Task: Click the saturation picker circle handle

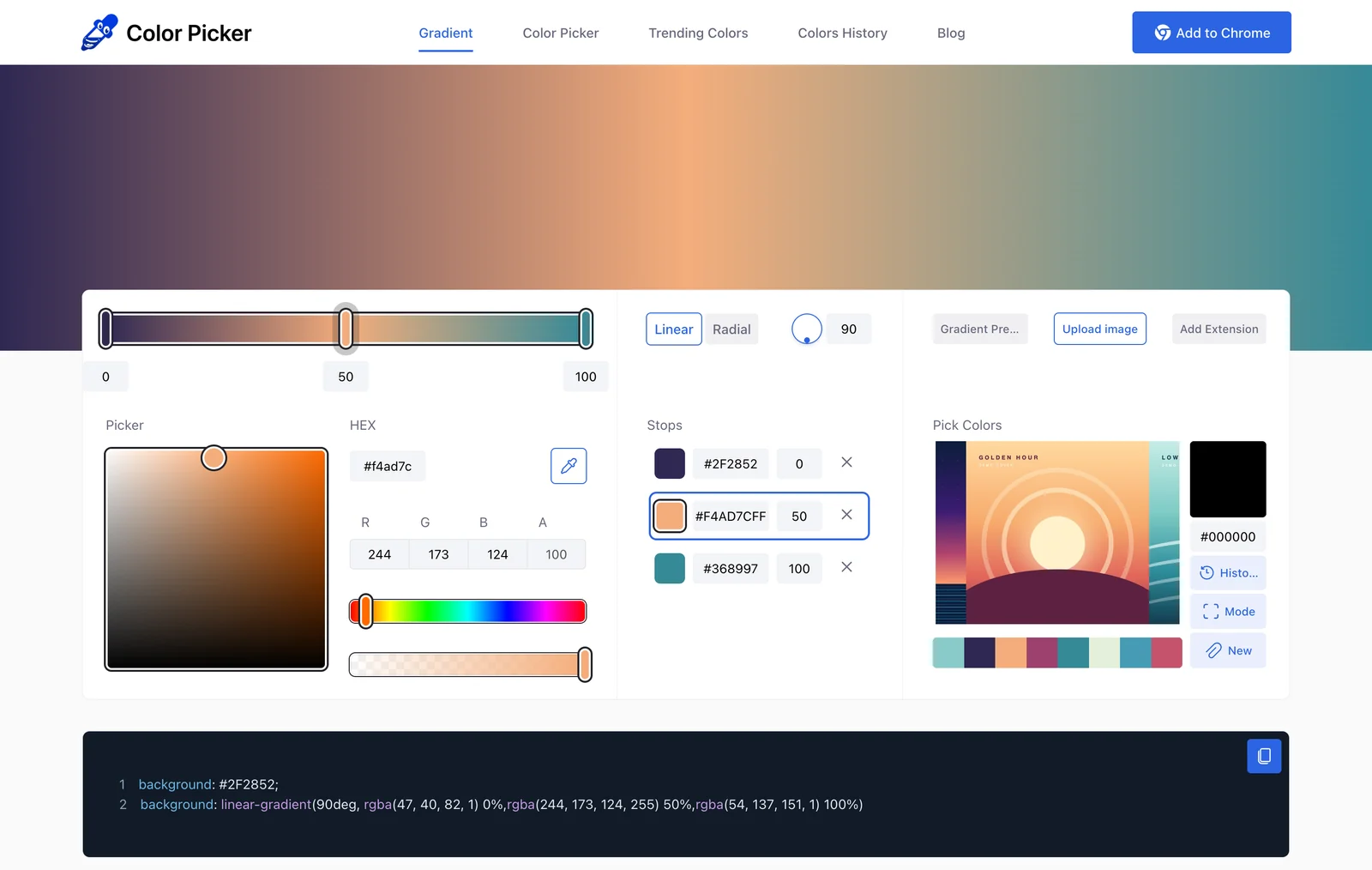Action: click(214, 458)
